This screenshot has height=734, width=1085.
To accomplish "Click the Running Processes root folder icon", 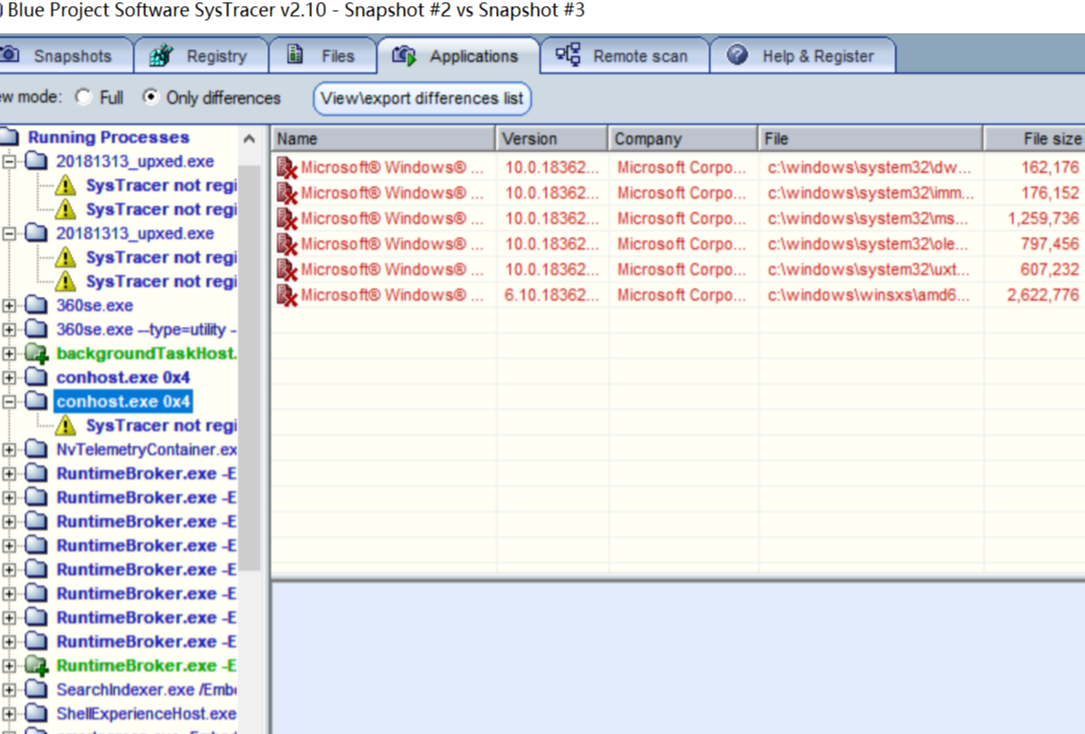I will point(9,136).
